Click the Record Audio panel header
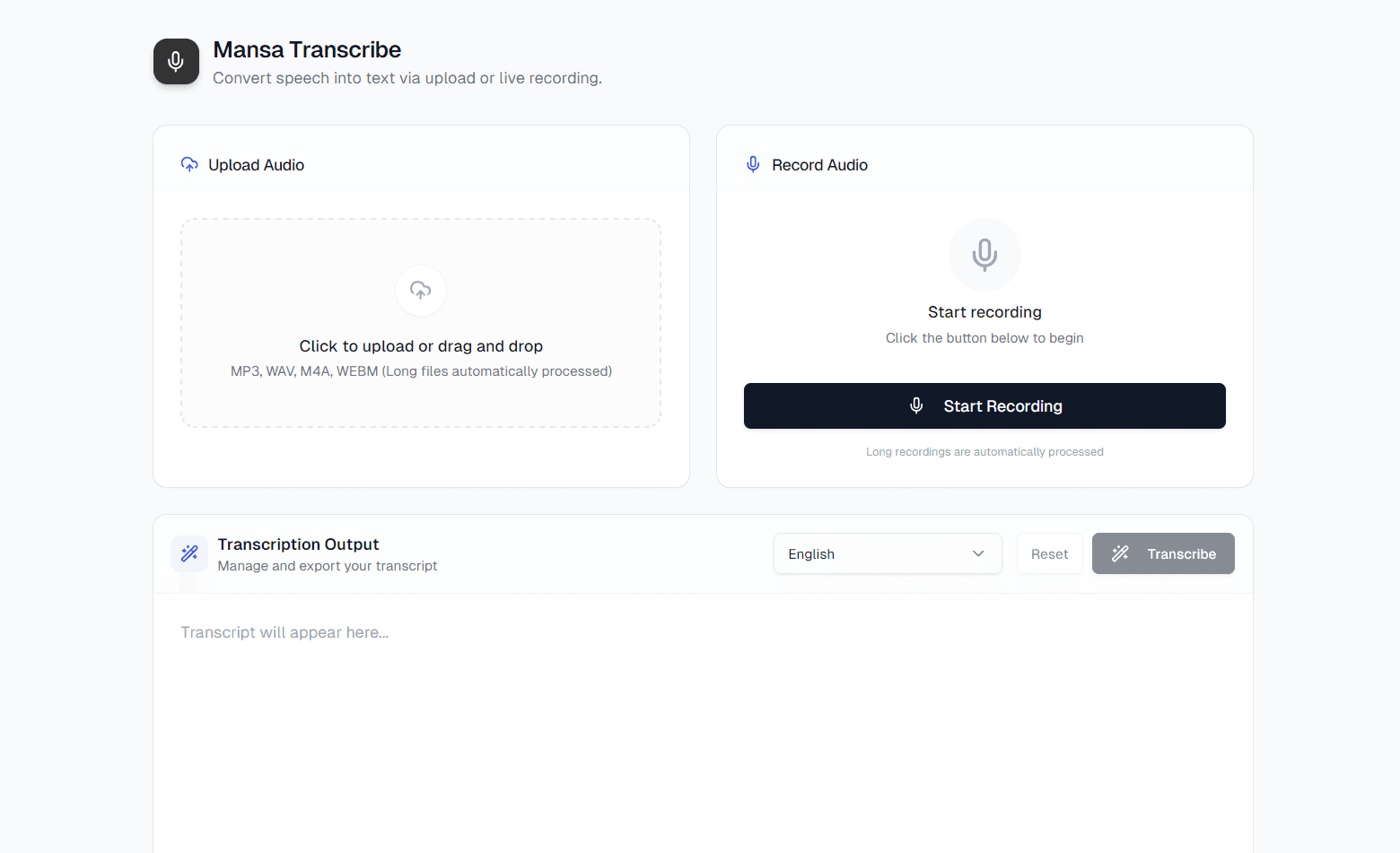Image resolution: width=1400 pixels, height=853 pixels. [819, 164]
